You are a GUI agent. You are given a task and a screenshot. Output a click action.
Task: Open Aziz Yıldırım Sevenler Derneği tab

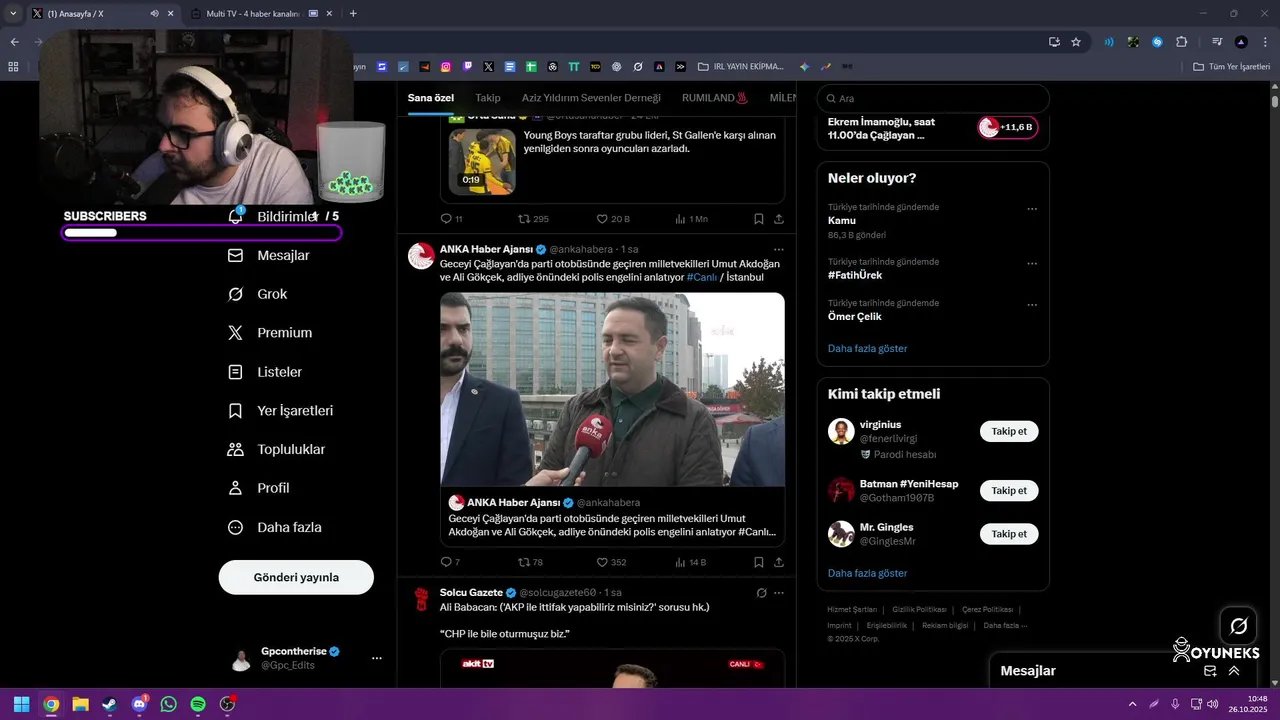click(591, 98)
